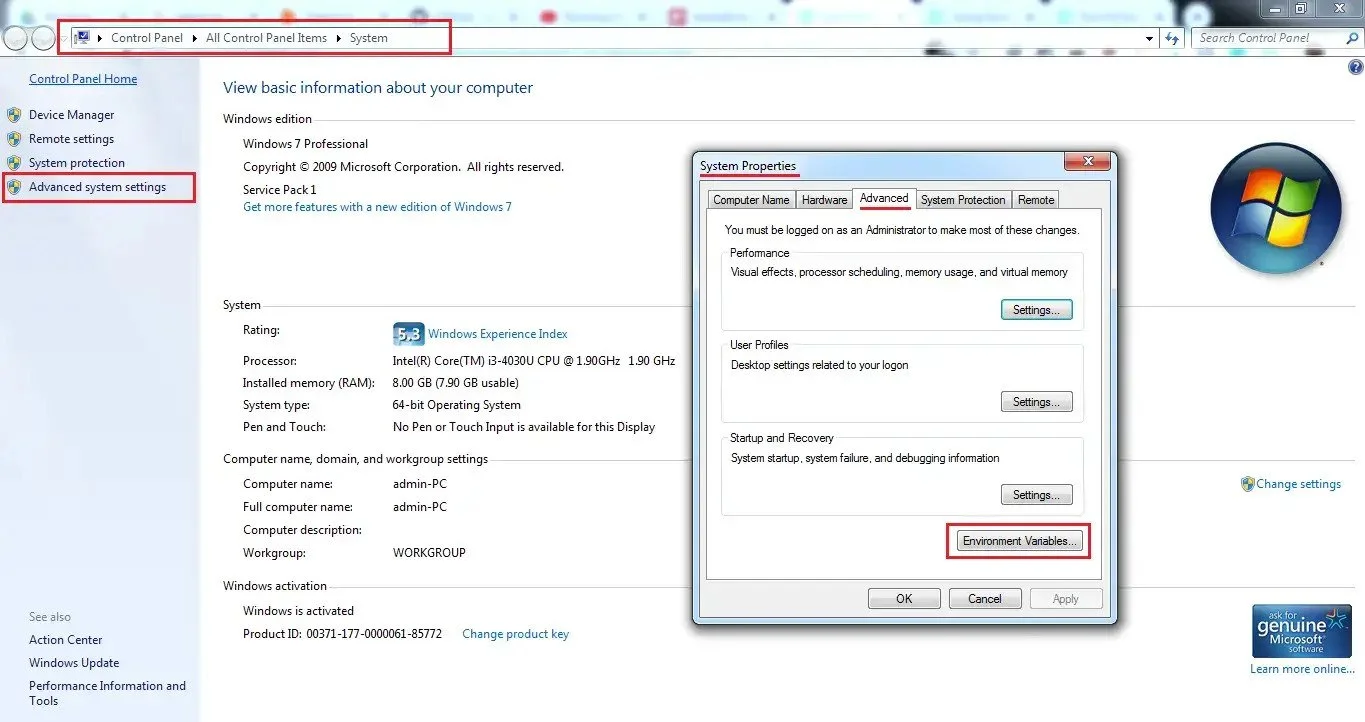Screen dimensions: 1365x722
Task: Open the address bar dropdown arrow
Action: (x=1150, y=38)
